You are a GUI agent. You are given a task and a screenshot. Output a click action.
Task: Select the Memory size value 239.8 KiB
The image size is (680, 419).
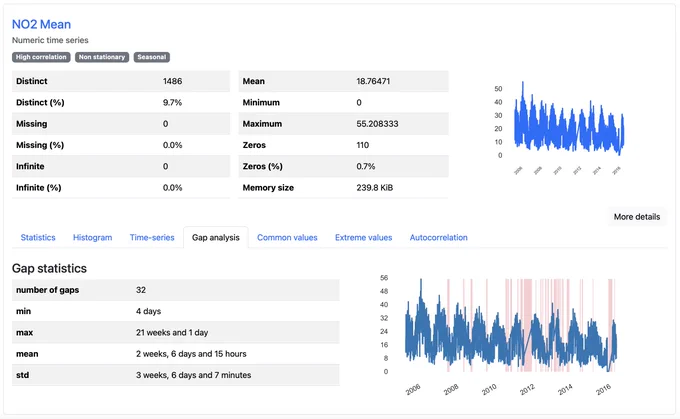tap(375, 187)
